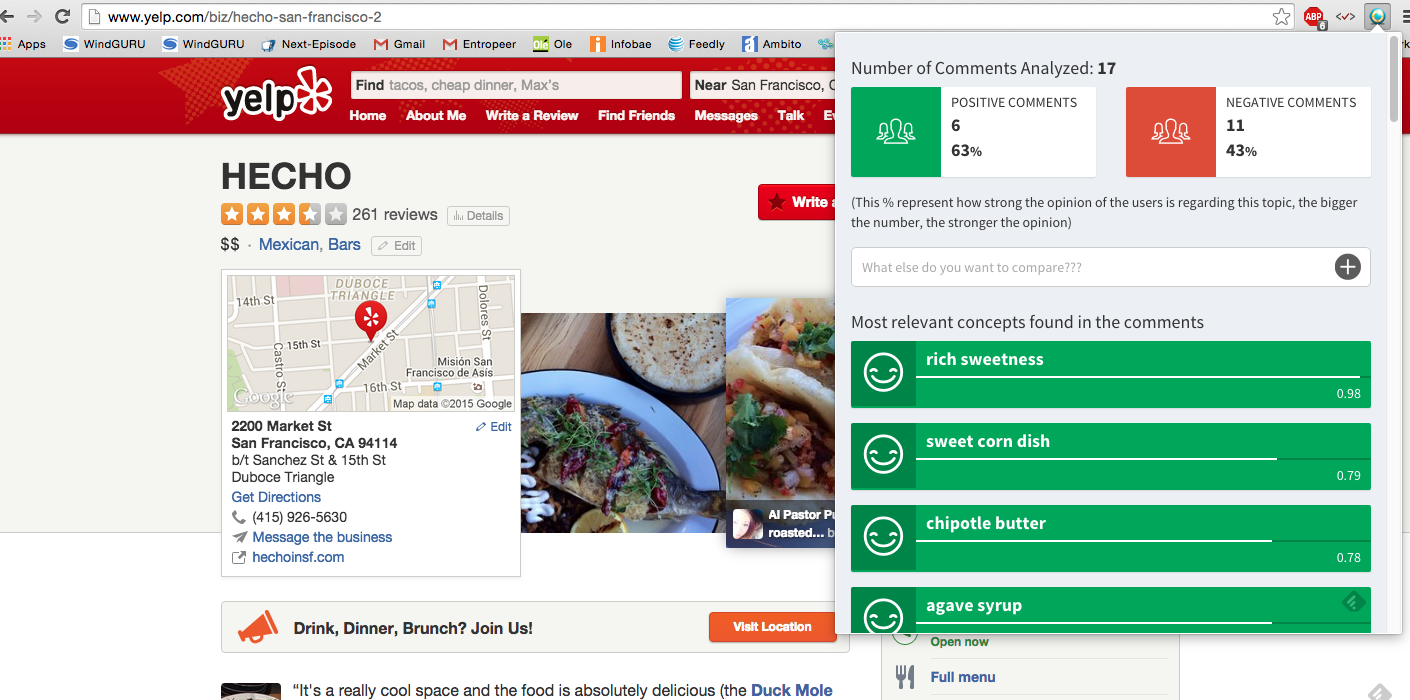Click the negative comments people icon
This screenshot has width=1410, height=700.
point(1171,132)
